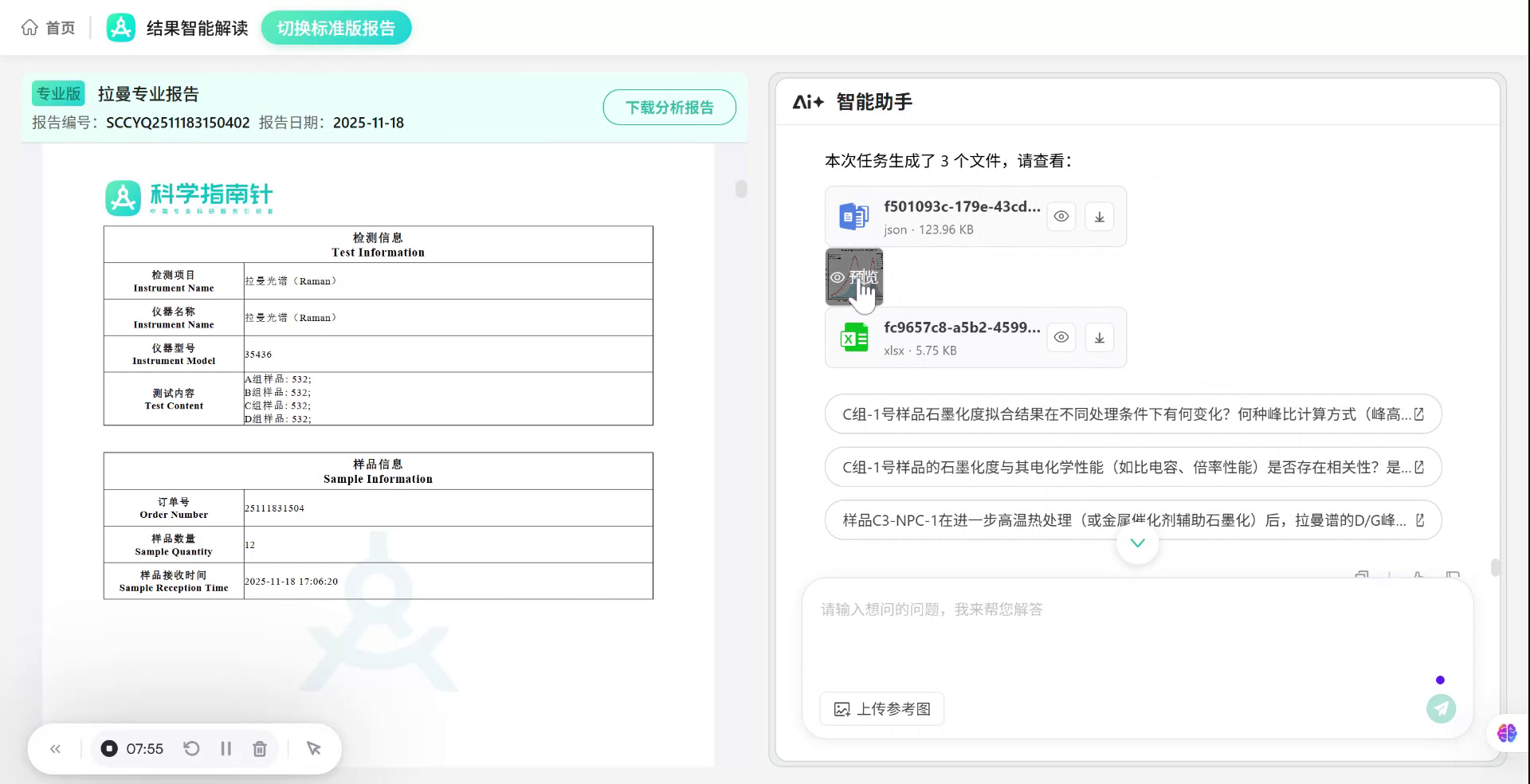Delete the recording via the trash icon
The height and width of the screenshot is (784, 1530).
[x=260, y=748]
